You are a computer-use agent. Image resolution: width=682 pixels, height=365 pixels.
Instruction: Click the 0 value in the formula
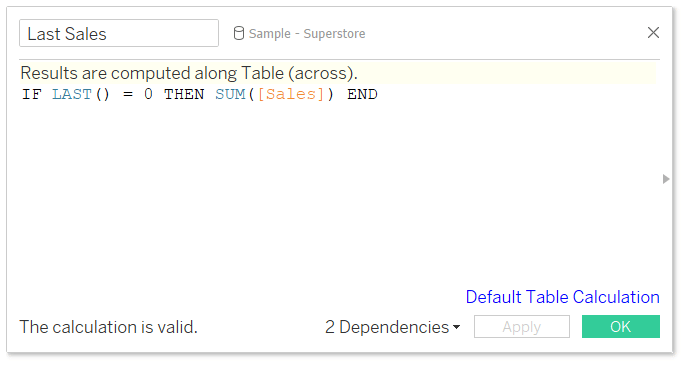pos(148,94)
